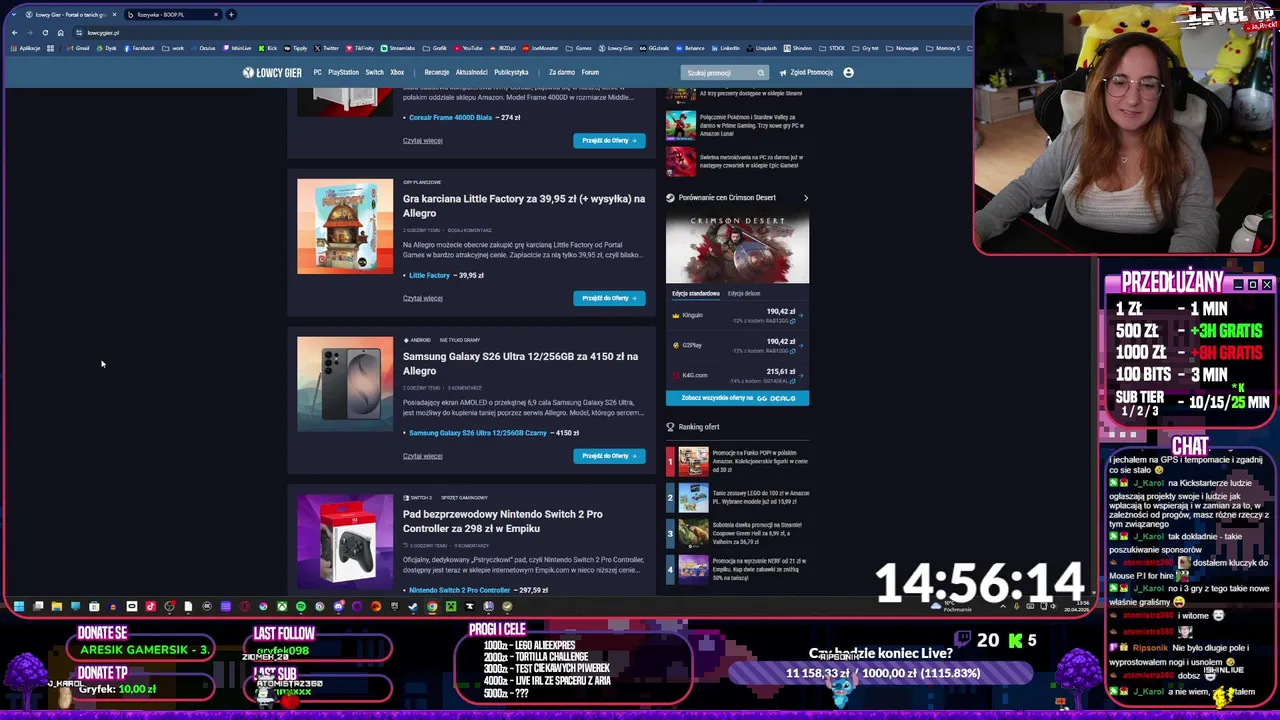The image size is (1280, 720).
Task: Open the Streamlabs bookmark
Action: 398,48
